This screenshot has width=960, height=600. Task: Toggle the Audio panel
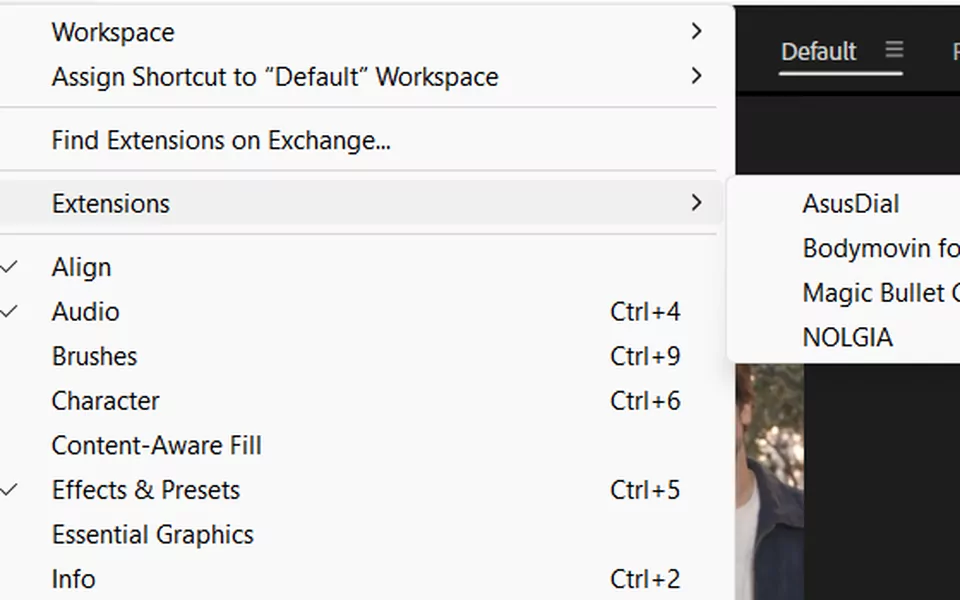pyautogui.click(x=361, y=312)
